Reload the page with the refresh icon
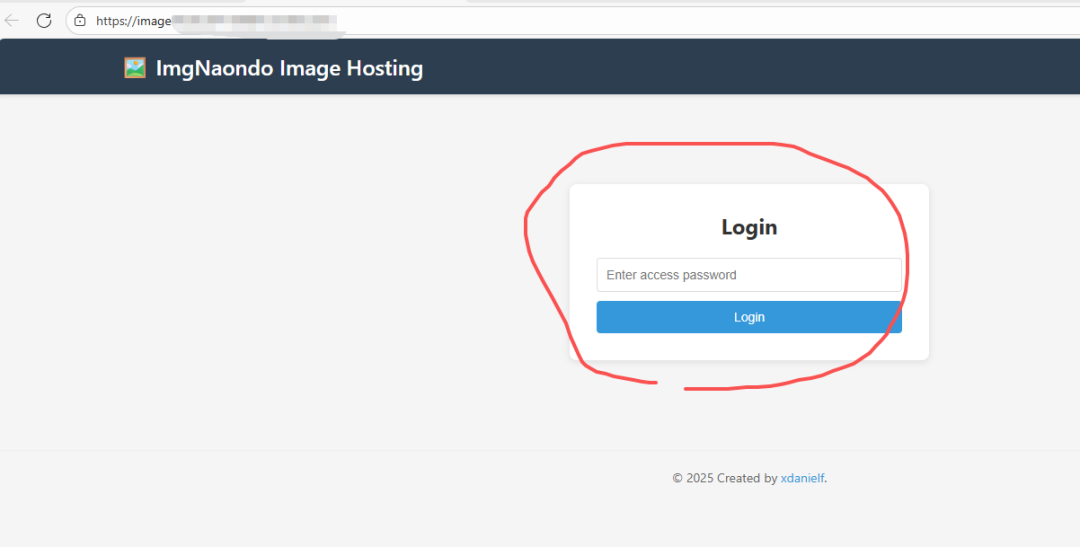1080x547 pixels. [44, 20]
